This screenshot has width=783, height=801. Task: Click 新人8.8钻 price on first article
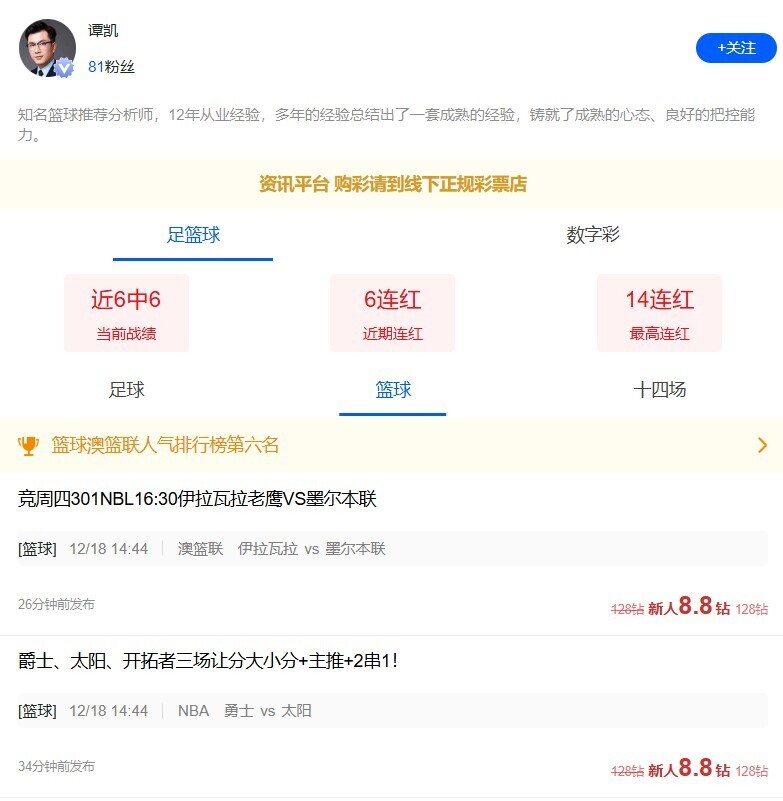click(689, 607)
